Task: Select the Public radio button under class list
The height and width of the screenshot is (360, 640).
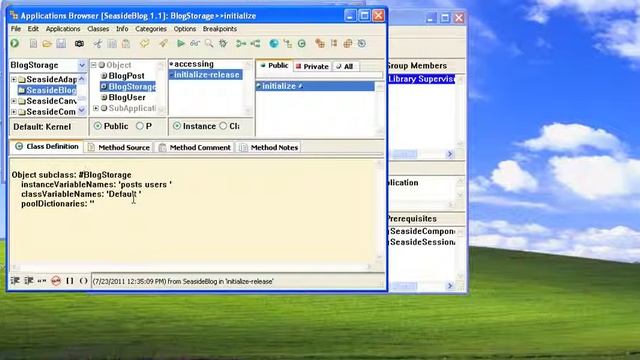Action: coord(98,126)
